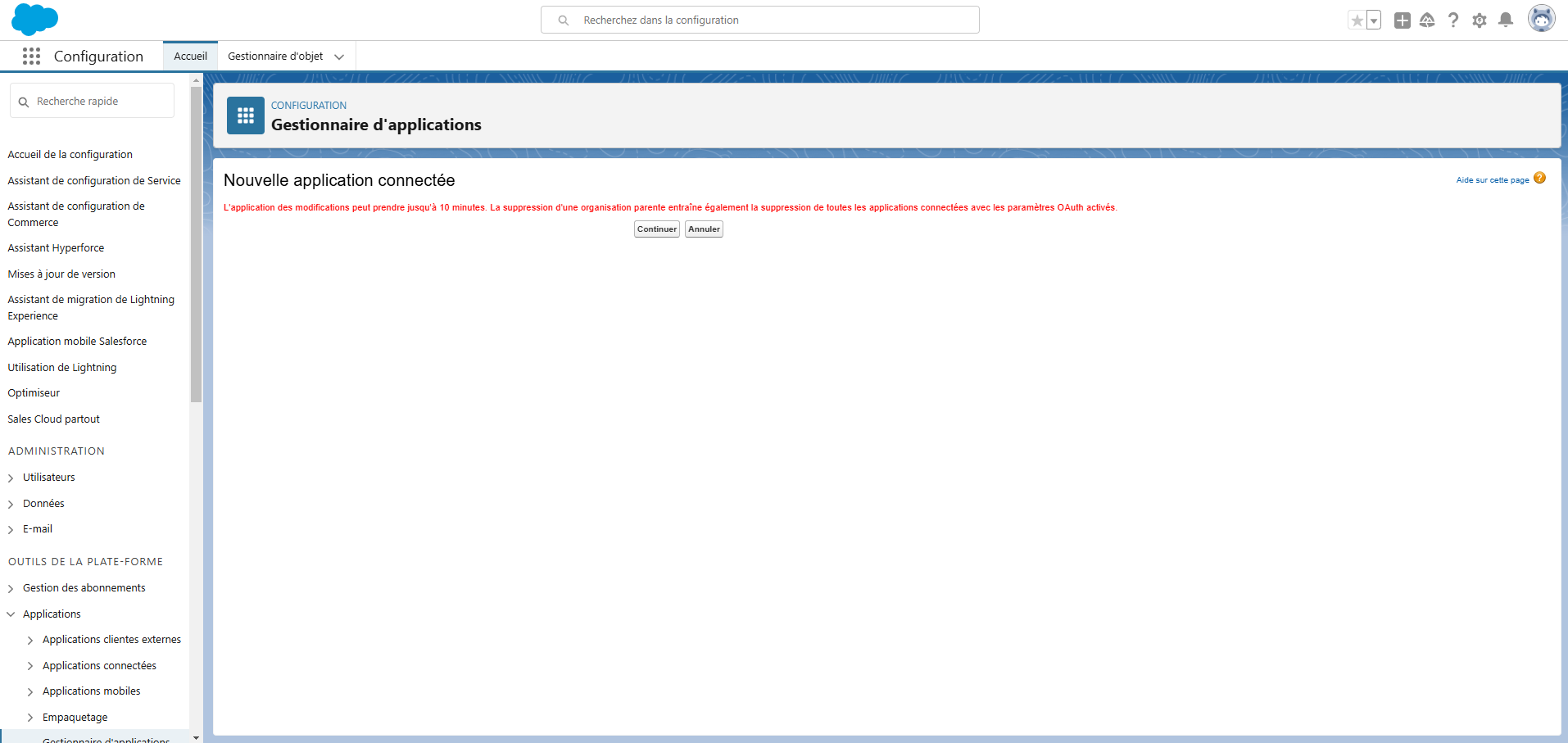Open Assistant de configuration de Commerce
Image resolution: width=1568 pixels, height=743 pixels.
pyautogui.click(x=76, y=214)
